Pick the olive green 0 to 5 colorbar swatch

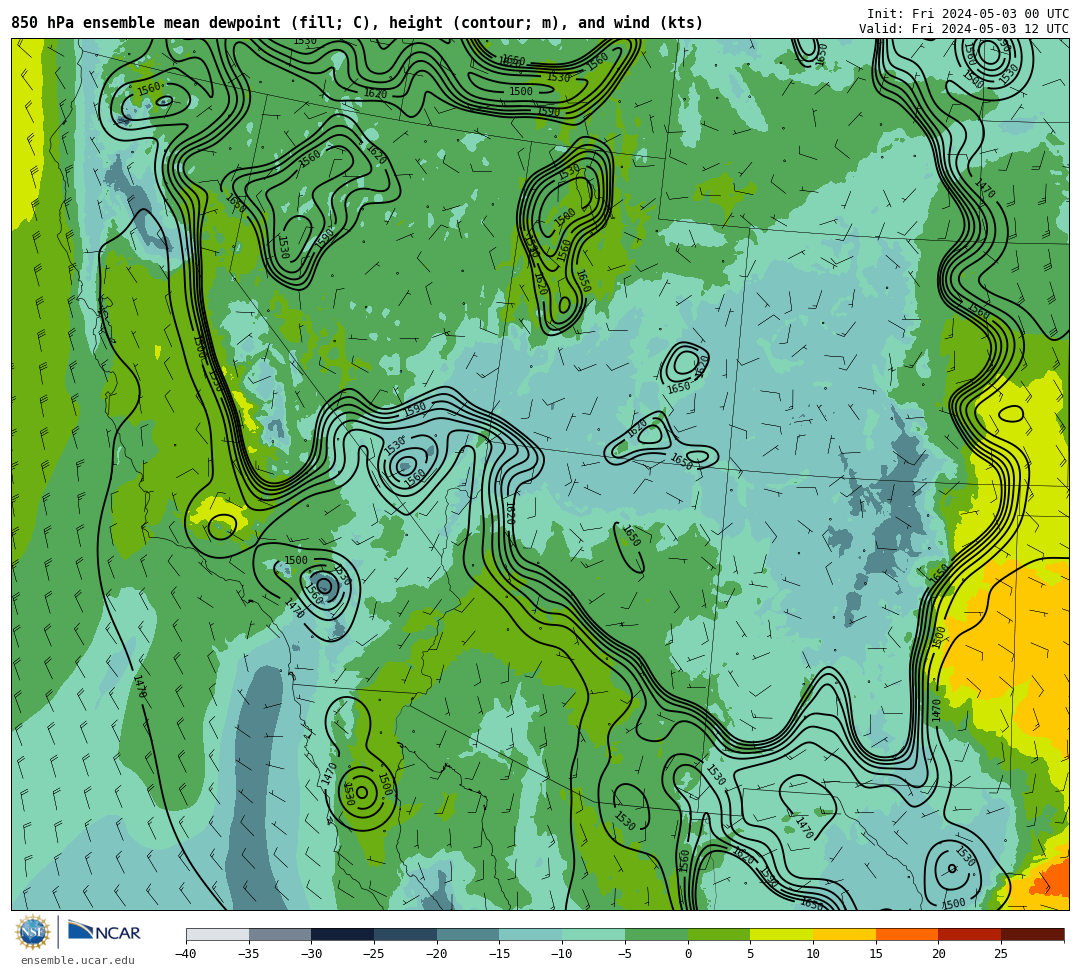[x=719, y=934]
